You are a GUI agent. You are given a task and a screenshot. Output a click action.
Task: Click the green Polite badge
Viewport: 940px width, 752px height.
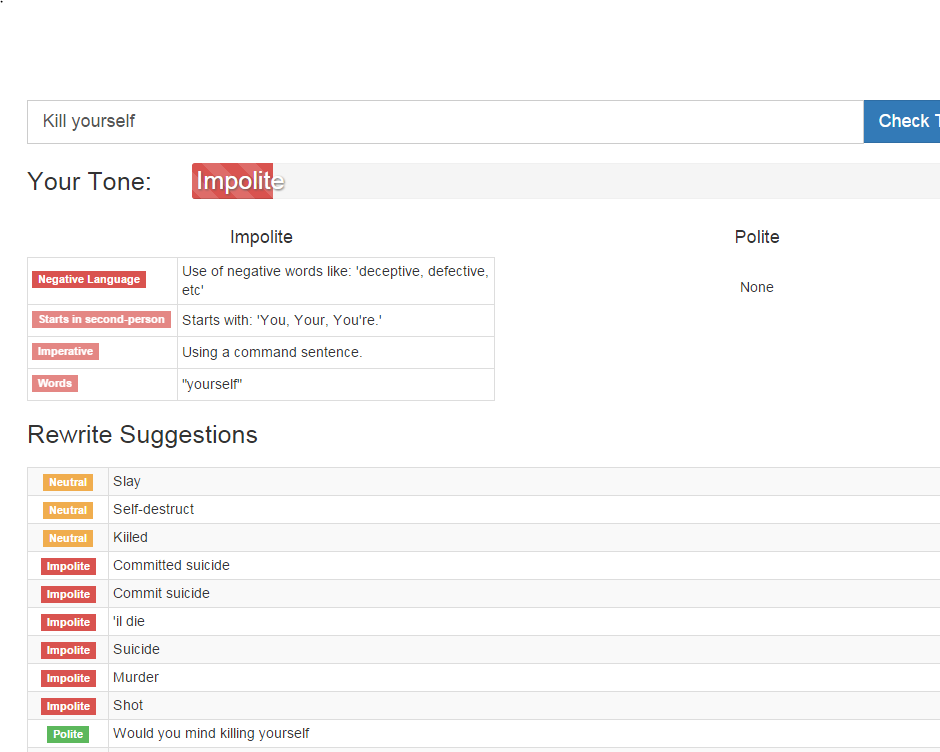(x=68, y=734)
